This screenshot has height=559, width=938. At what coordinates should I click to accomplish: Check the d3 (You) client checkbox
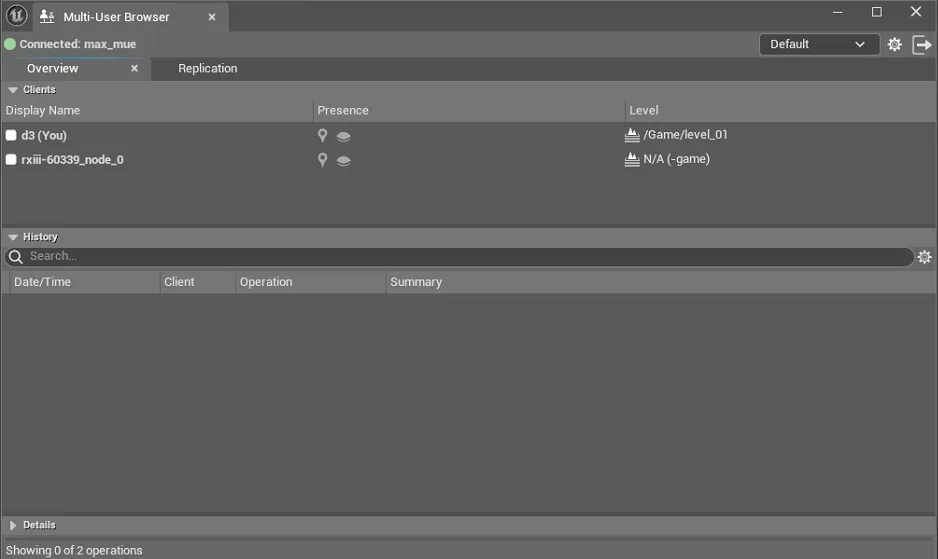pos(11,136)
